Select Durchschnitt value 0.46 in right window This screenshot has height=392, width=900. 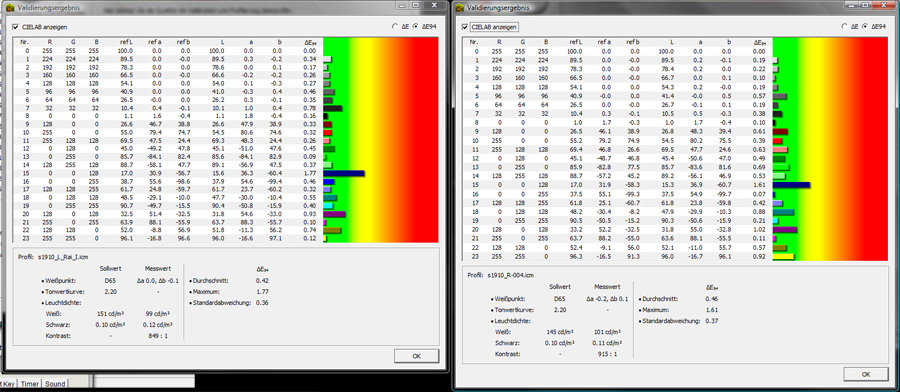point(712,299)
